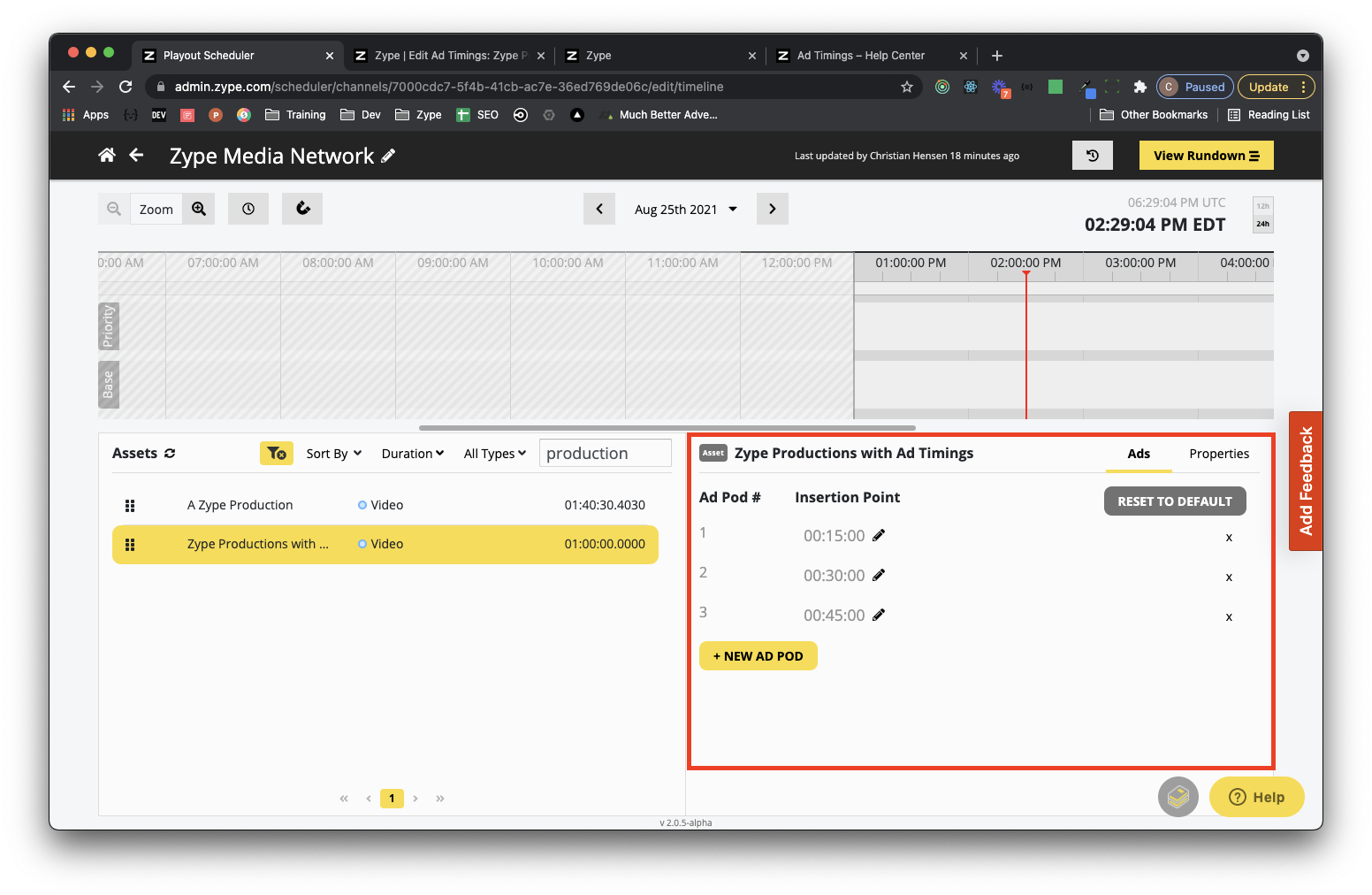Go to the home page via house icon

[x=107, y=156]
